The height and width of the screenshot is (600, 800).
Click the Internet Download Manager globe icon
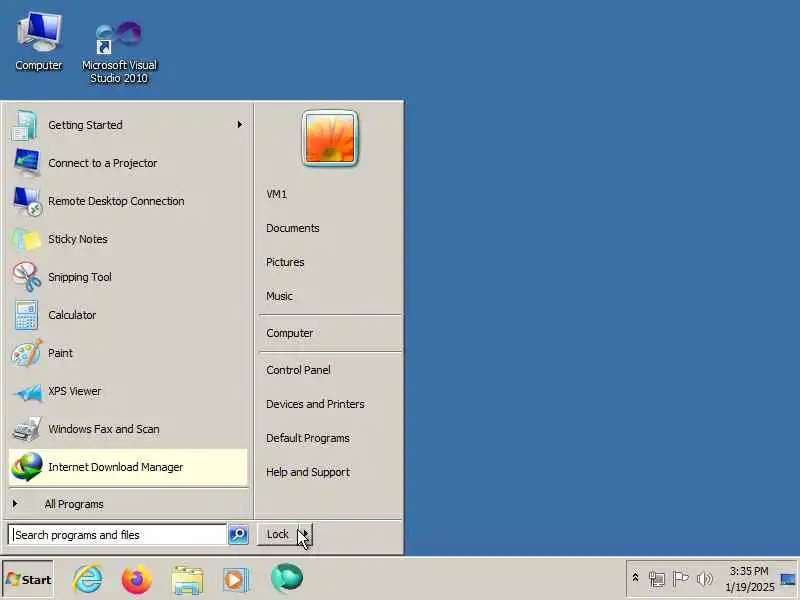tap(27, 467)
